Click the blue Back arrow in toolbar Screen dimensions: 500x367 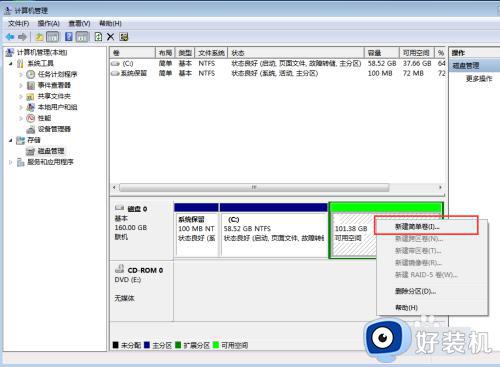coord(10,37)
